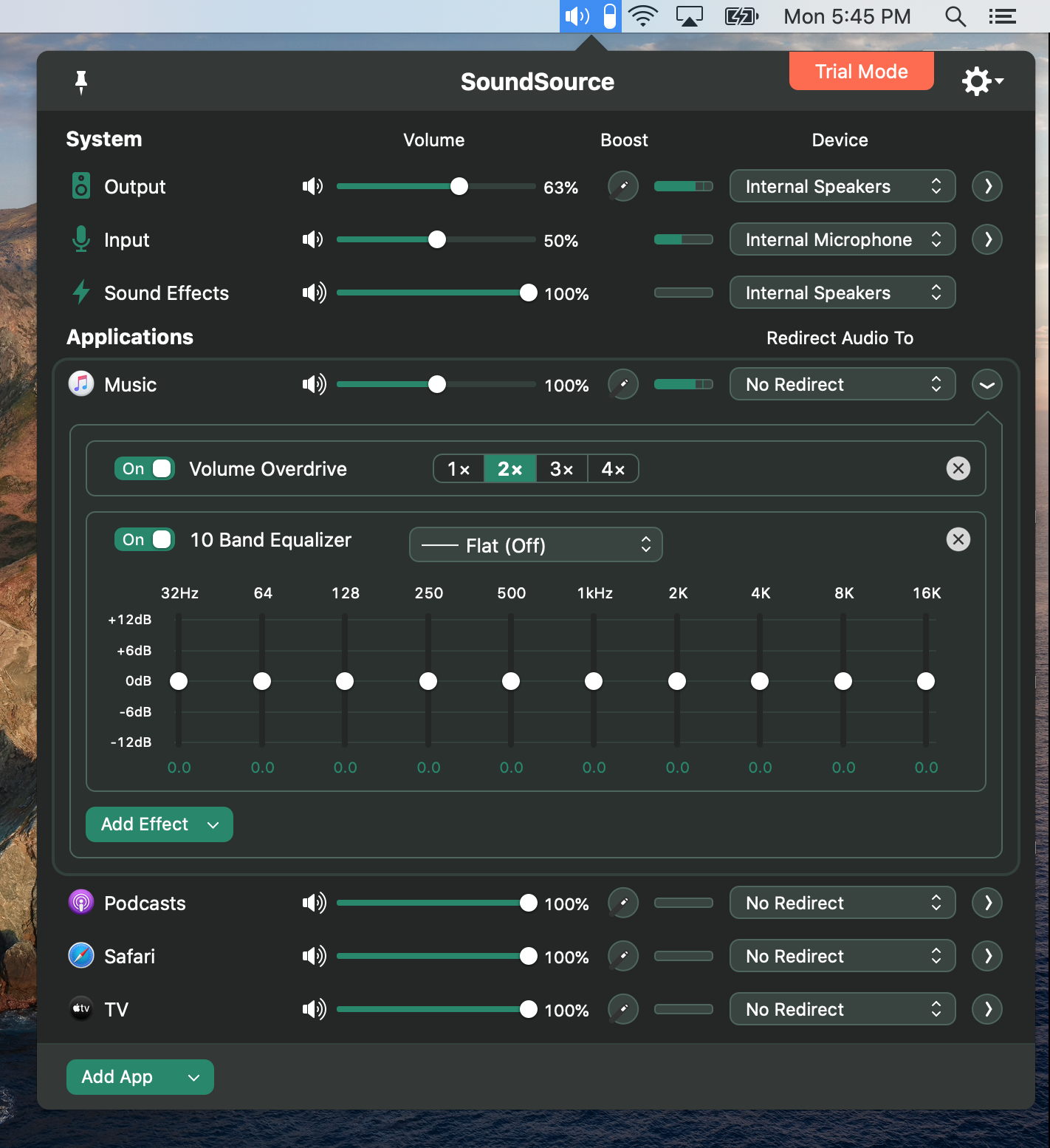
Task: Click the 32Hz equalizer band knob
Action: pyautogui.click(x=179, y=681)
